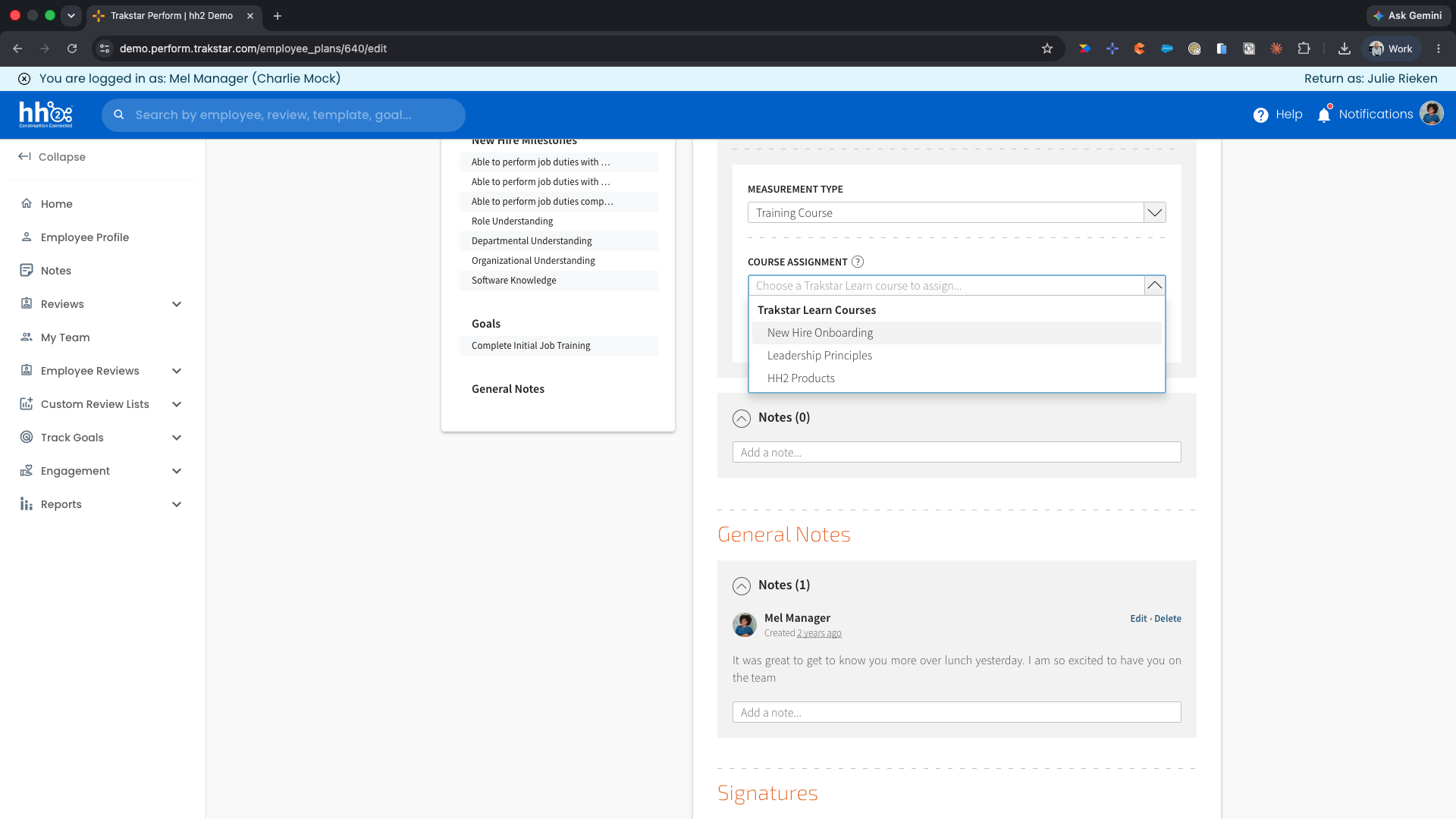Jump to Role Understanding in outline

(x=559, y=221)
